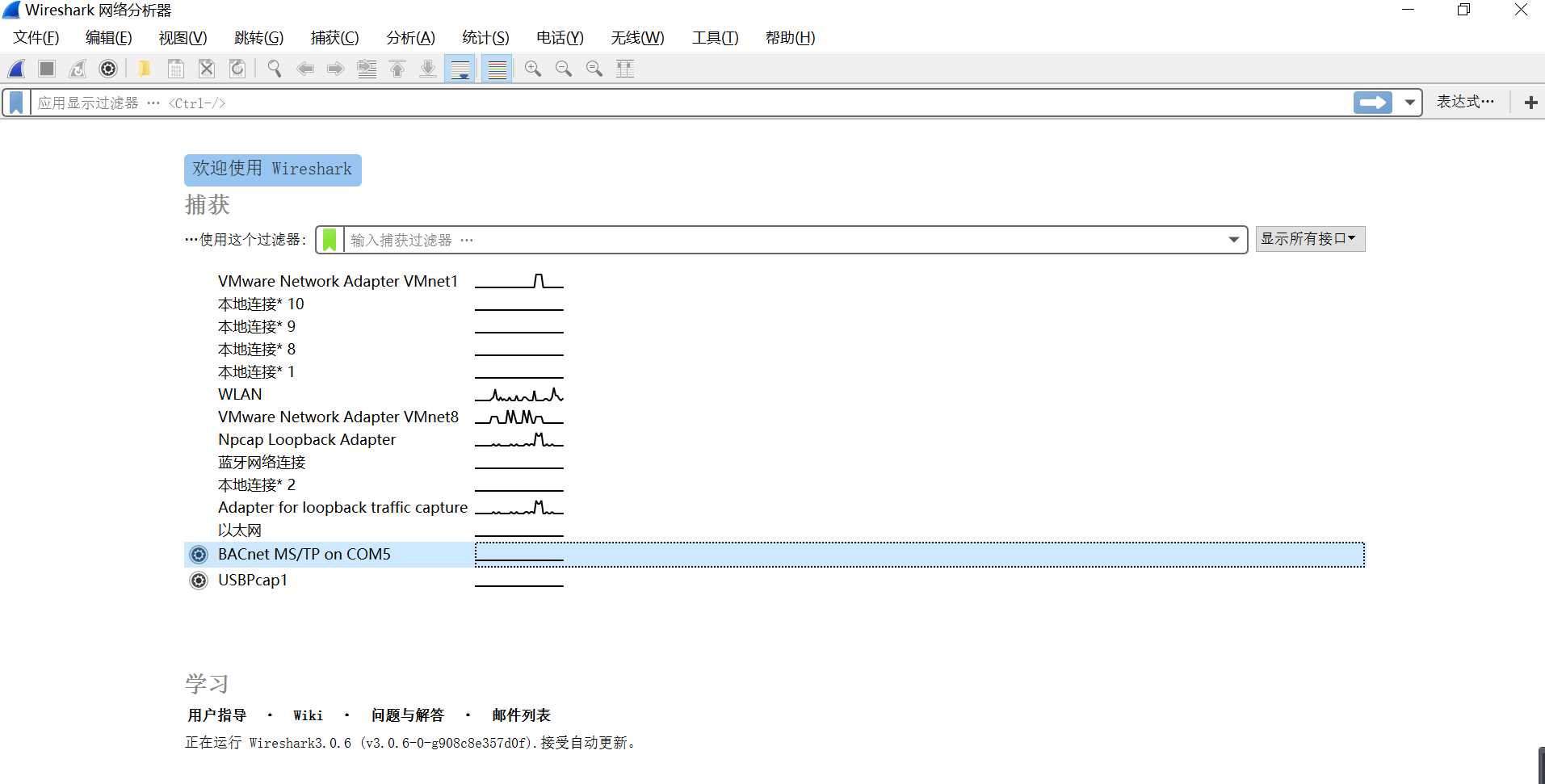Image resolution: width=1545 pixels, height=784 pixels.
Task: Zoom out main window text
Action: click(x=564, y=69)
